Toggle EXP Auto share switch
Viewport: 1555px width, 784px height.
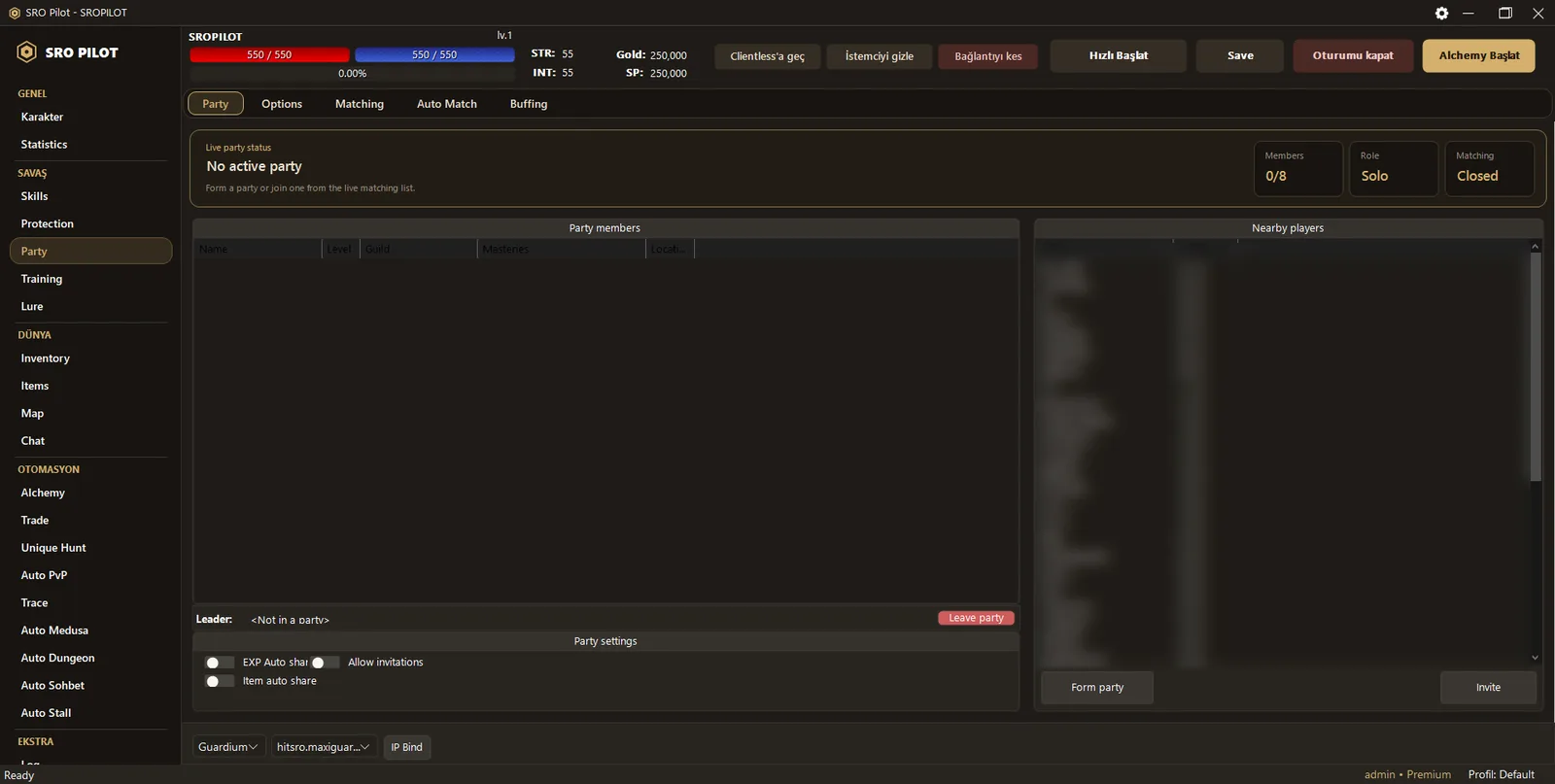tap(220, 663)
